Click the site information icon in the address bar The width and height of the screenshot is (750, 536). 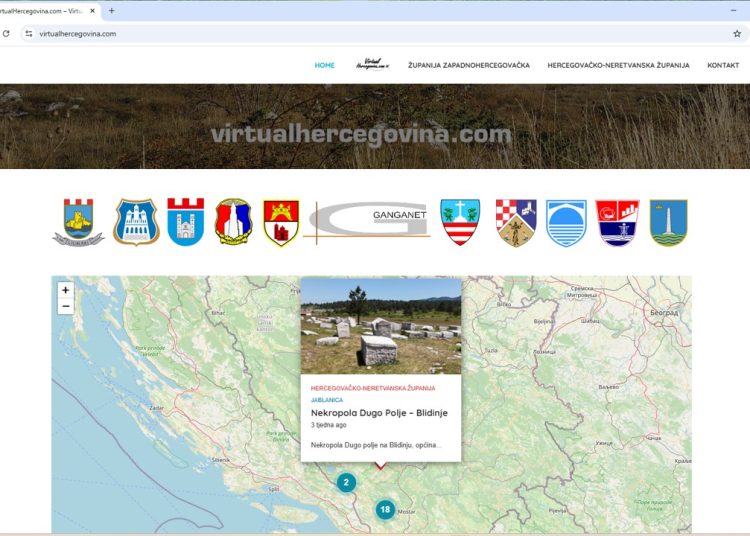pos(29,33)
